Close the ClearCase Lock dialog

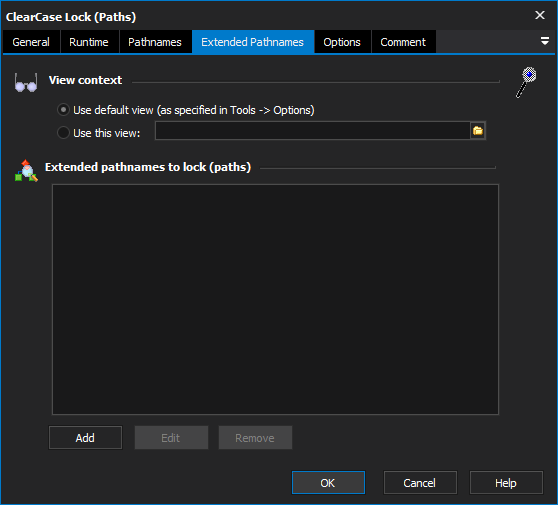540,15
